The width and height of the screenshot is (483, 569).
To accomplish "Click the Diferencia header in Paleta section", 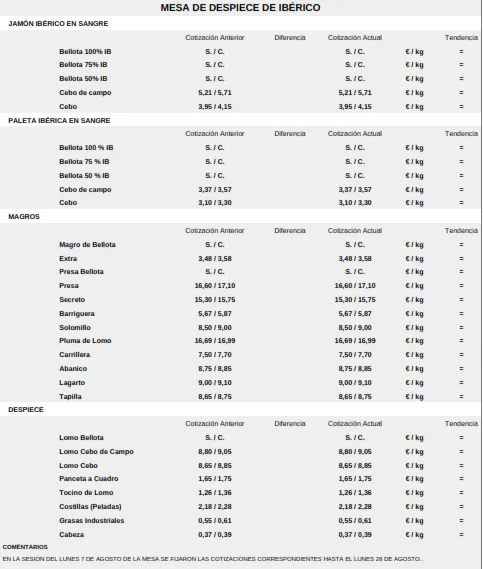I will pyautogui.click(x=290, y=134).
